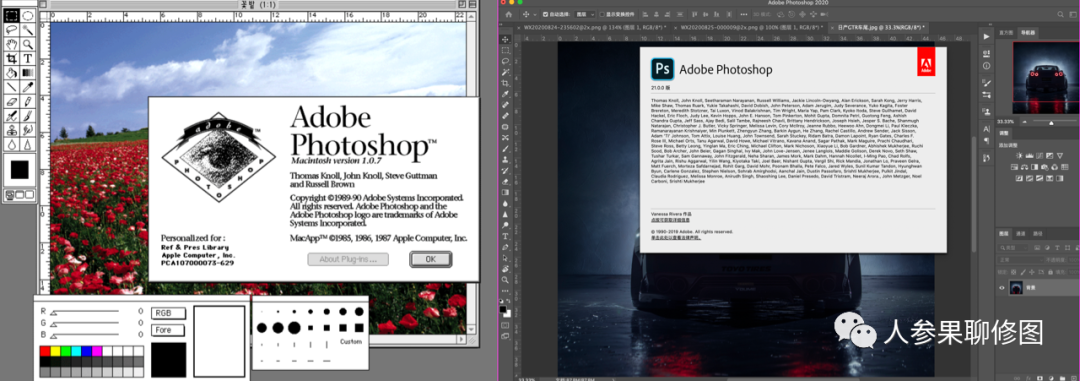The width and height of the screenshot is (1080, 381).
Task: Click the large black foreground color square in toolbox
Action: tap(19, 169)
